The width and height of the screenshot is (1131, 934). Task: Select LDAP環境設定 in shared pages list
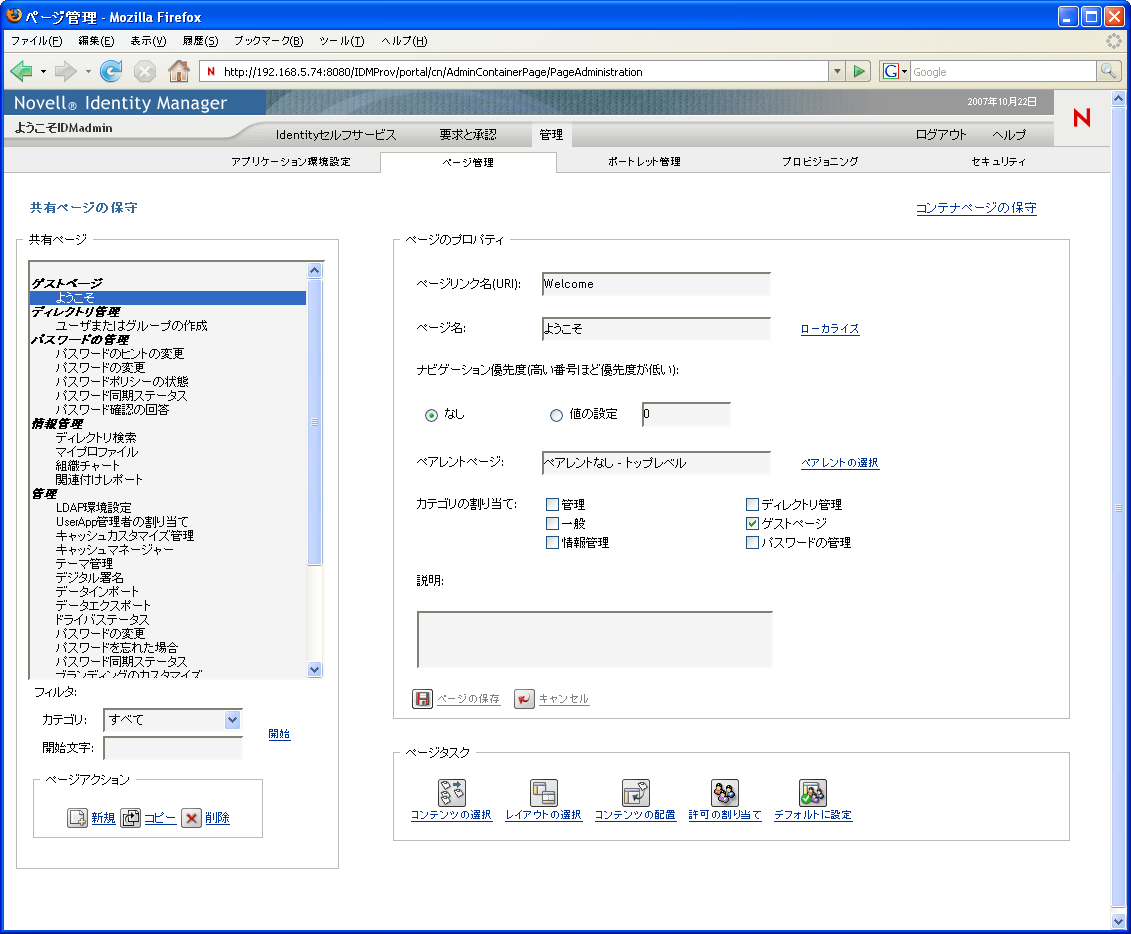click(x=94, y=508)
